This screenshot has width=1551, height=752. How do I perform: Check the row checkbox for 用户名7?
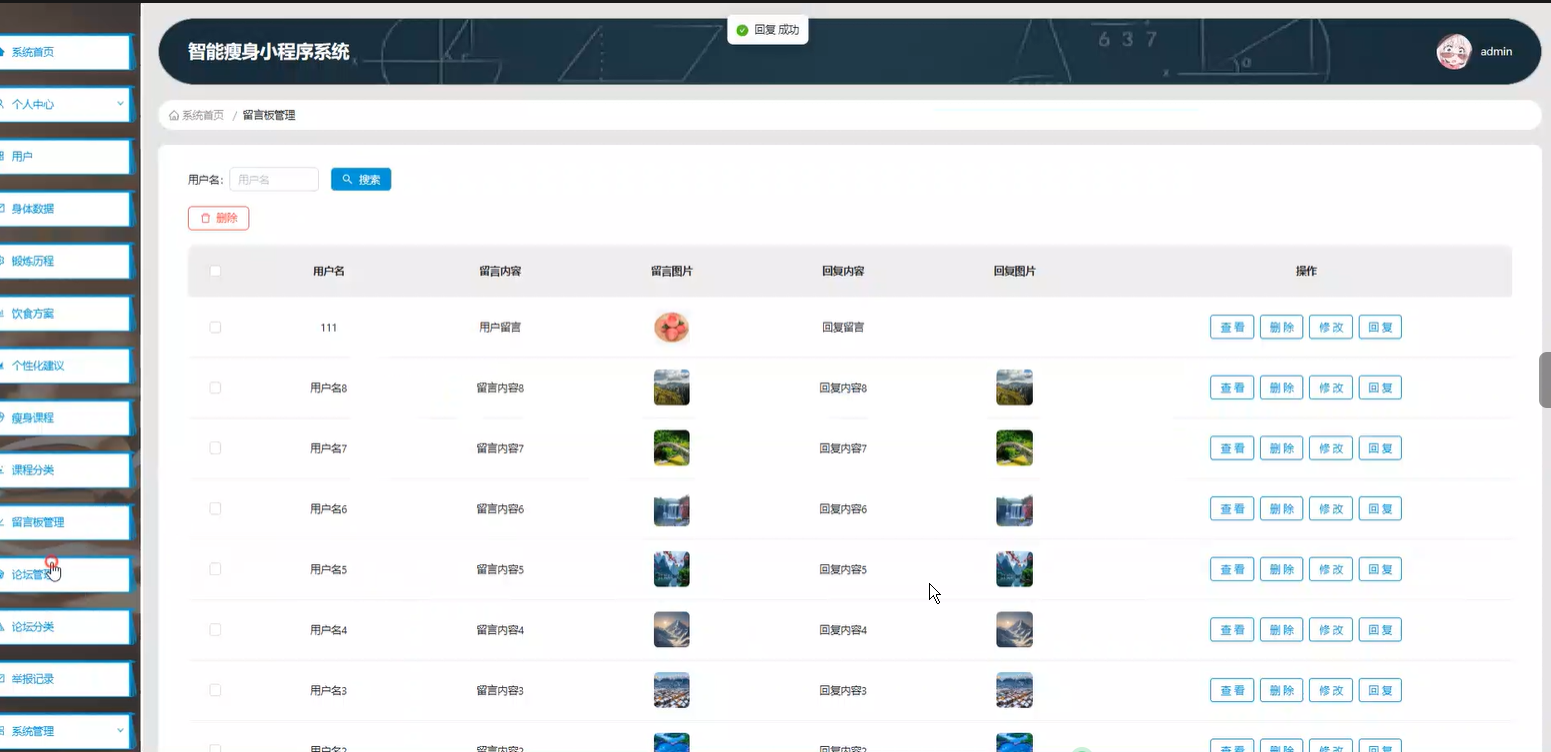pos(215,448)
